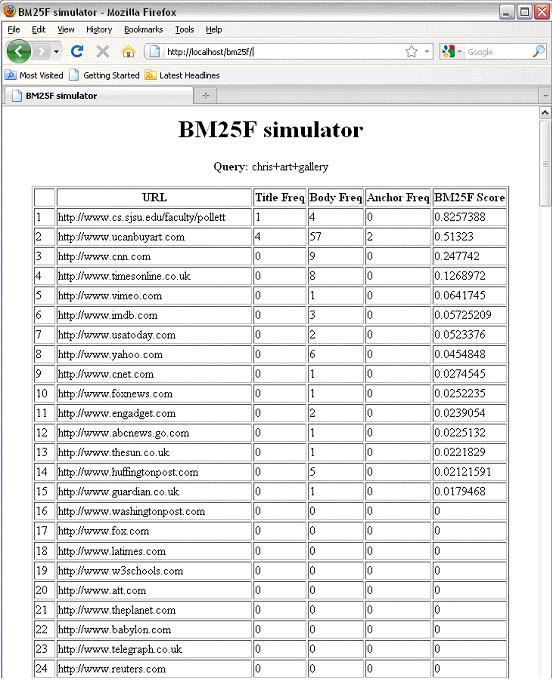The width and height of the screenshot is (552, 681).
Task: Click the reuters.com URL cell
Action: [x=154, y=669]
